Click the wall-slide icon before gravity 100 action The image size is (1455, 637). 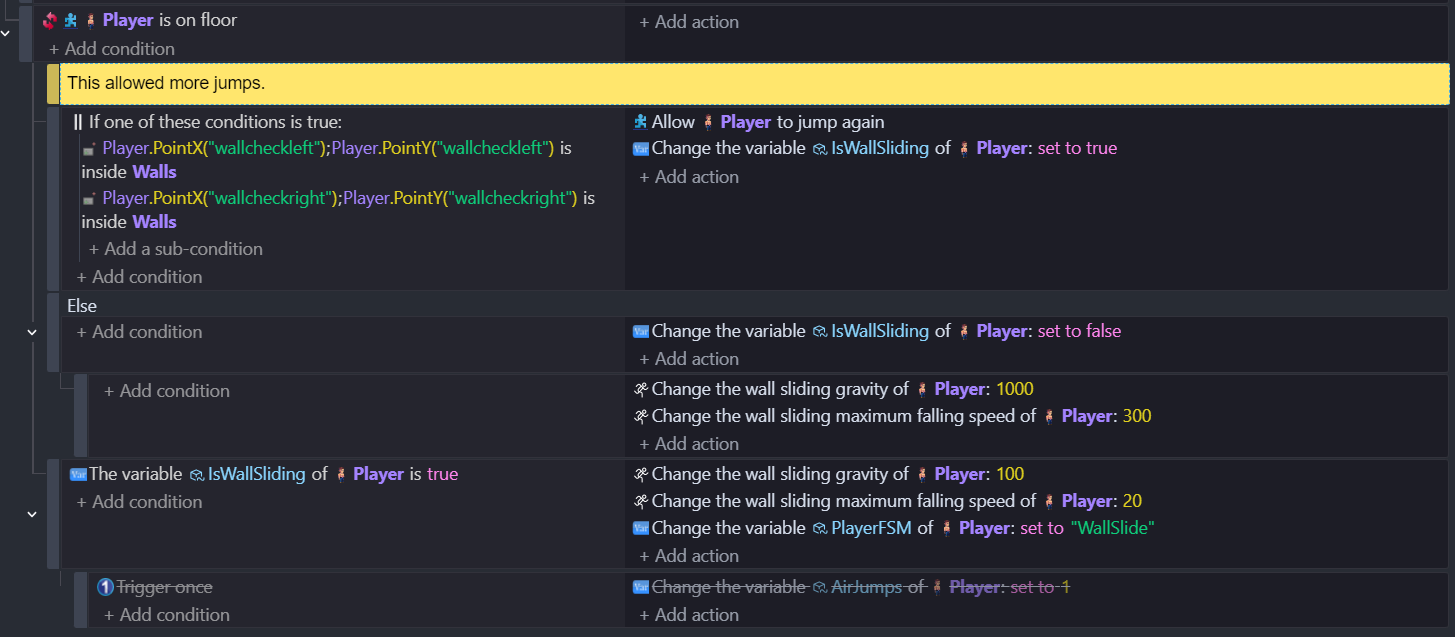point(641,474)
